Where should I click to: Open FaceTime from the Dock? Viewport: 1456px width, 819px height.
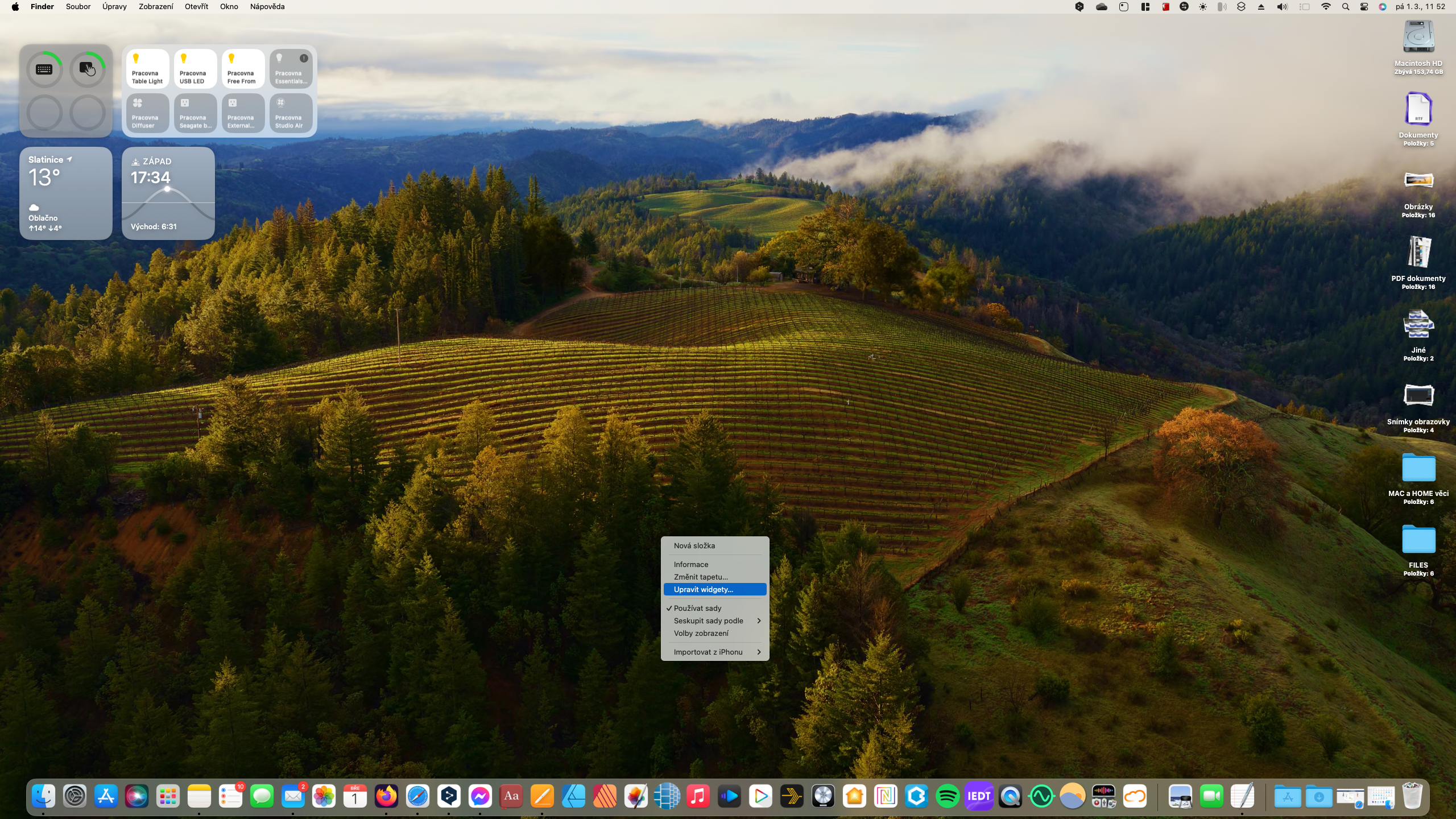1211,796
